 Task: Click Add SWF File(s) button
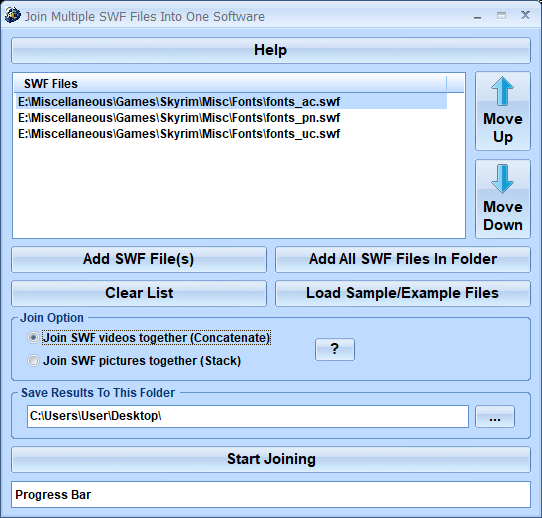(x=139, y=259)
